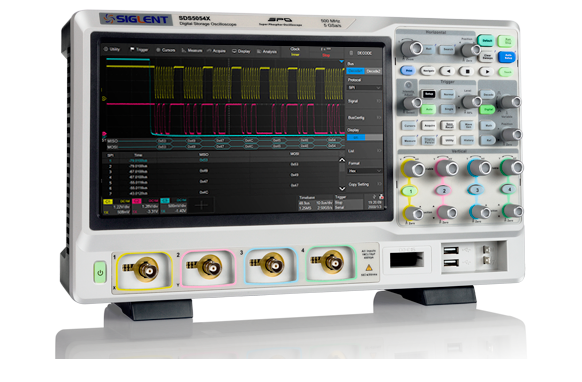Push the play forward arrow button
Image resolution: width=582 pixels, height=382 pixels.
coord(486,71)
